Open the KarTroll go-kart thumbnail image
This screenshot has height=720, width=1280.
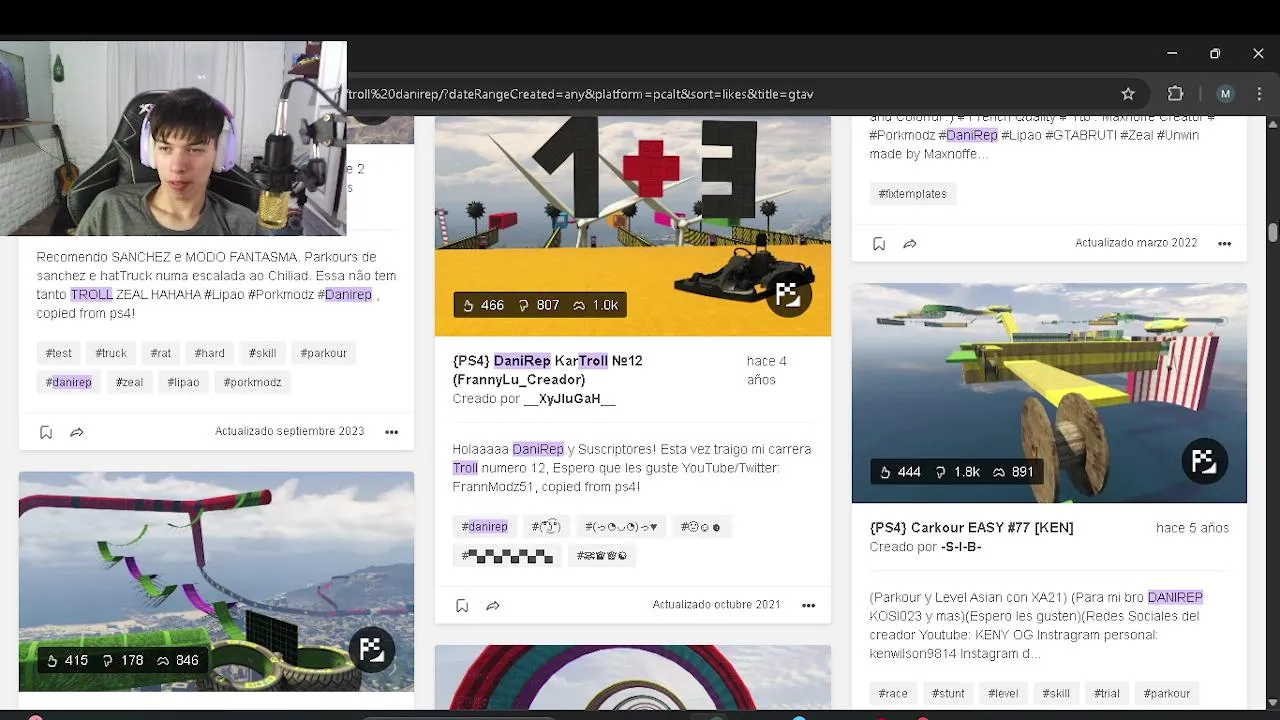coord(632,226)
